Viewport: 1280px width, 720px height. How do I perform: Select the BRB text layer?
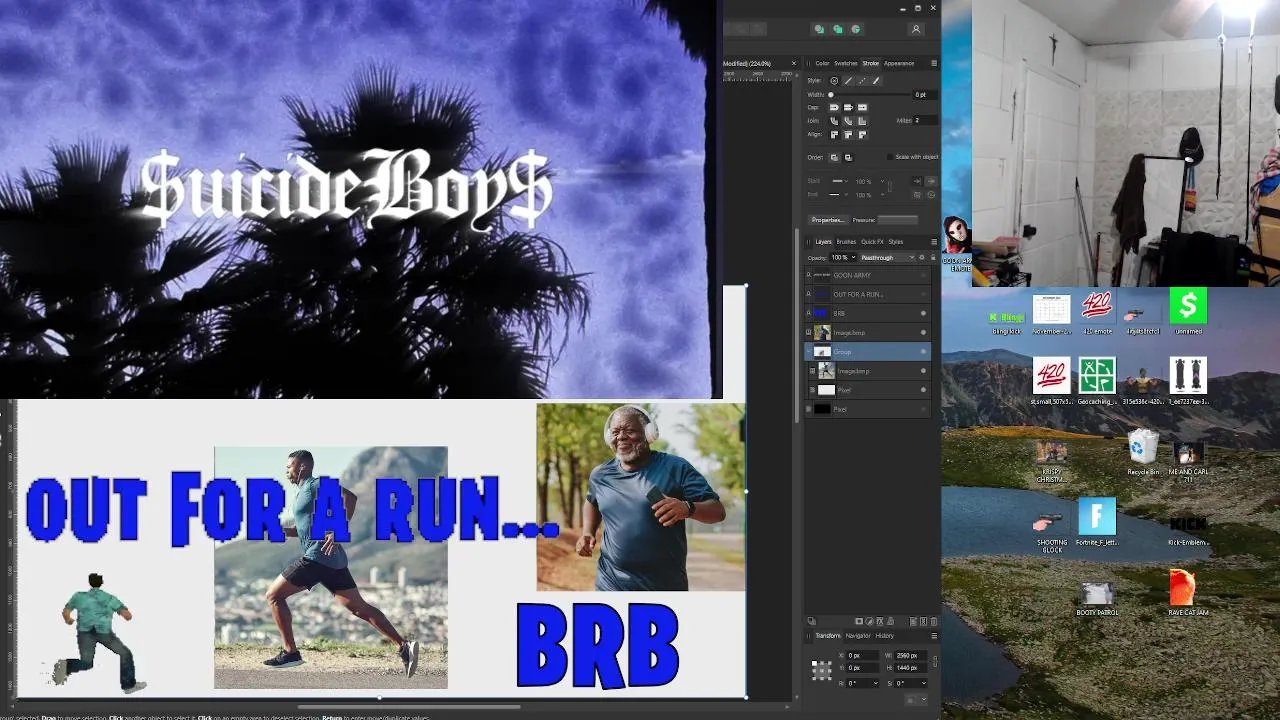pos(868,313)
